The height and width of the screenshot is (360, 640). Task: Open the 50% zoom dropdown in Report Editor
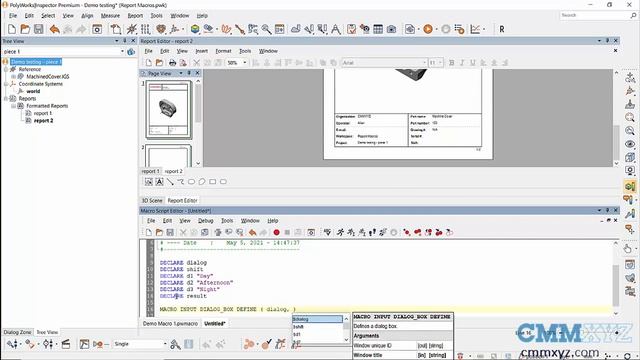(x=244, y=63)
